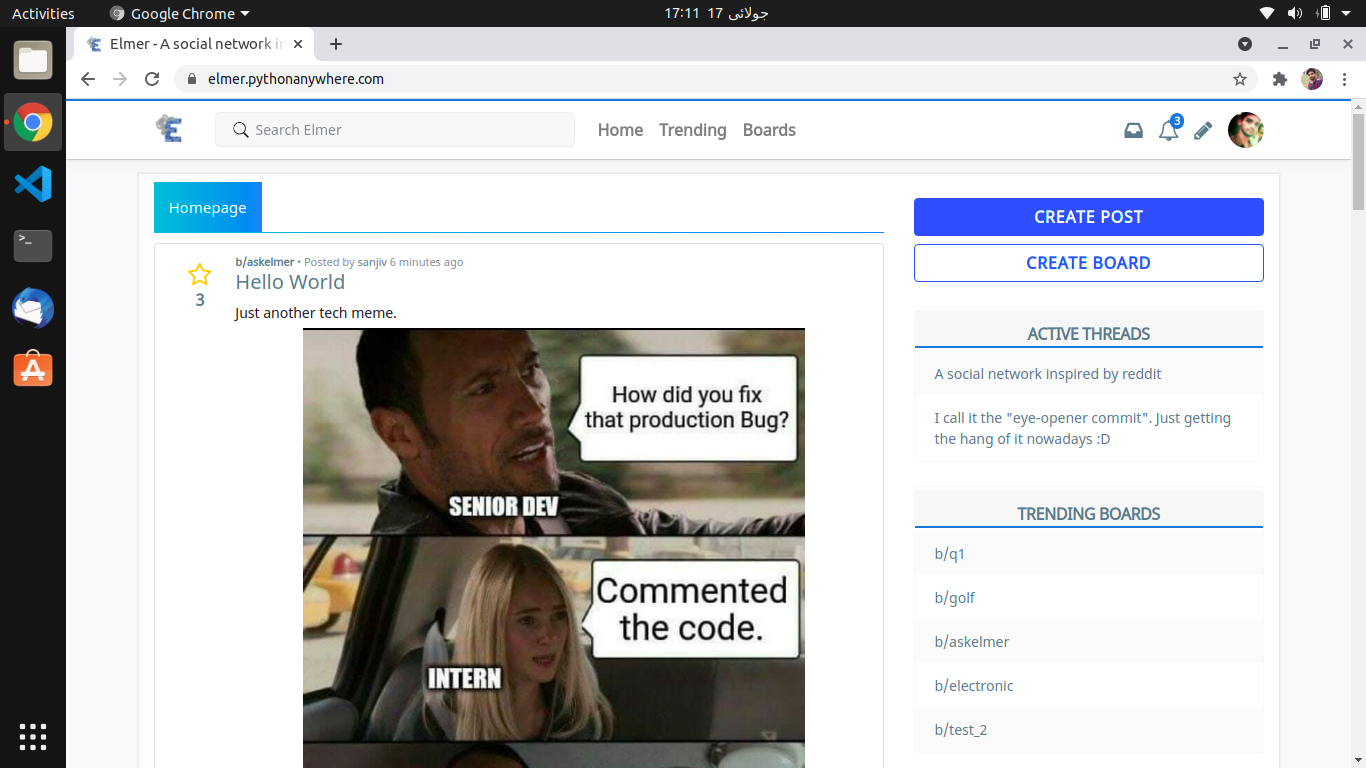Focus the Search Elmer field

tap(395, 130)
